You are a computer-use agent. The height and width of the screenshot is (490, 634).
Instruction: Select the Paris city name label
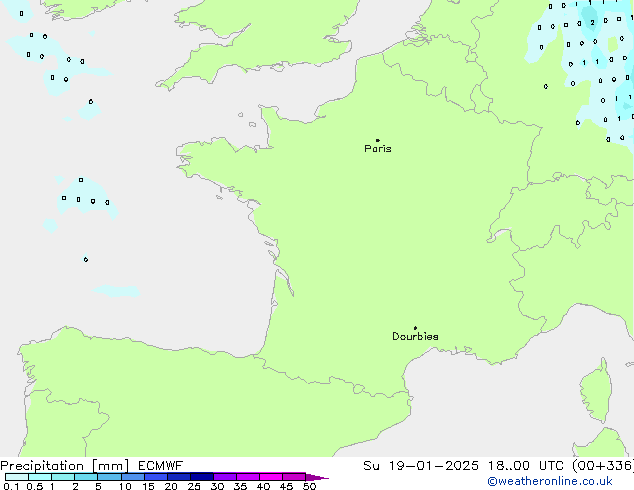pos(378,149)
